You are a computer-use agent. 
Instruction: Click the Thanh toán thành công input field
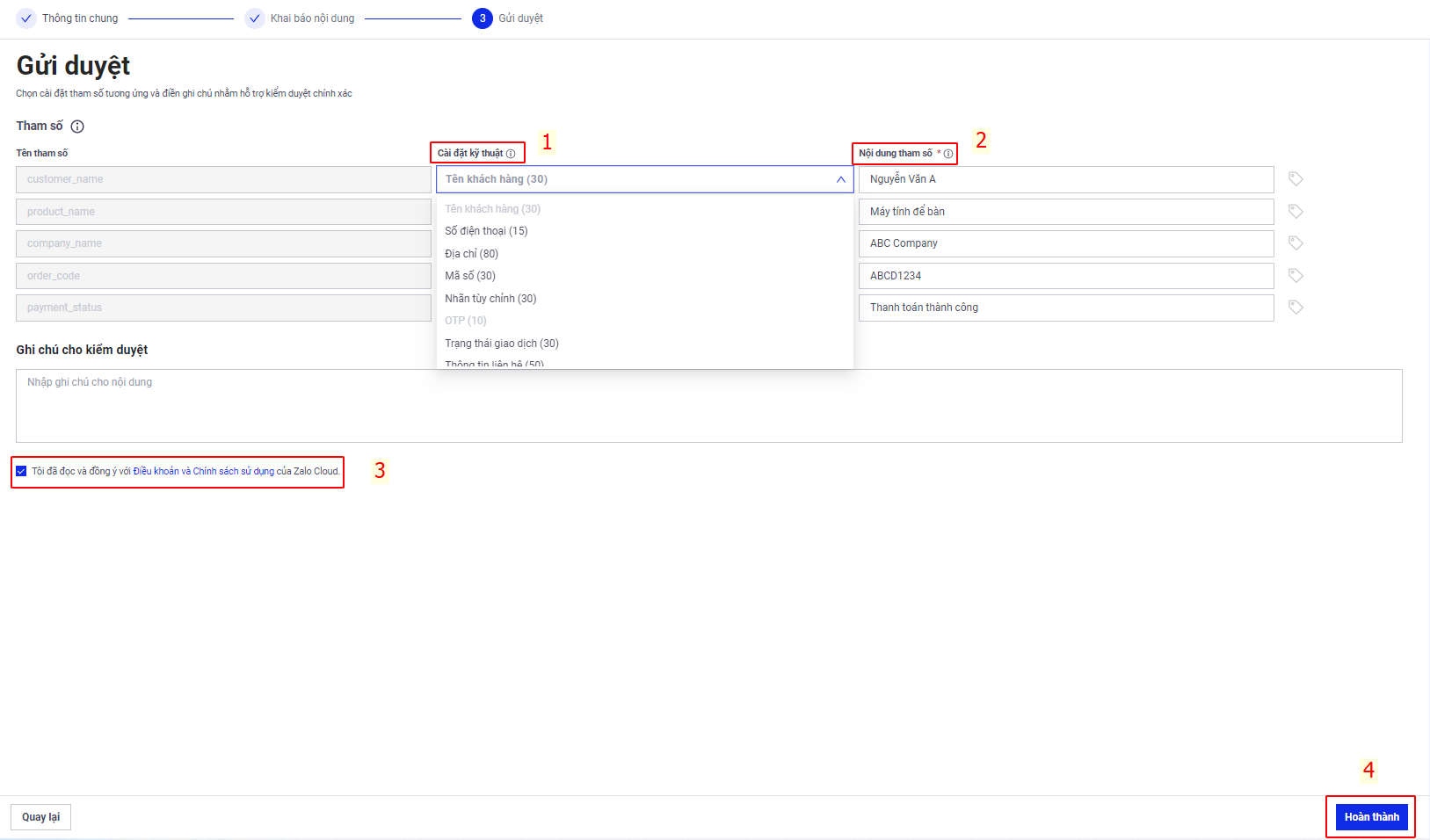[1066, 308]
